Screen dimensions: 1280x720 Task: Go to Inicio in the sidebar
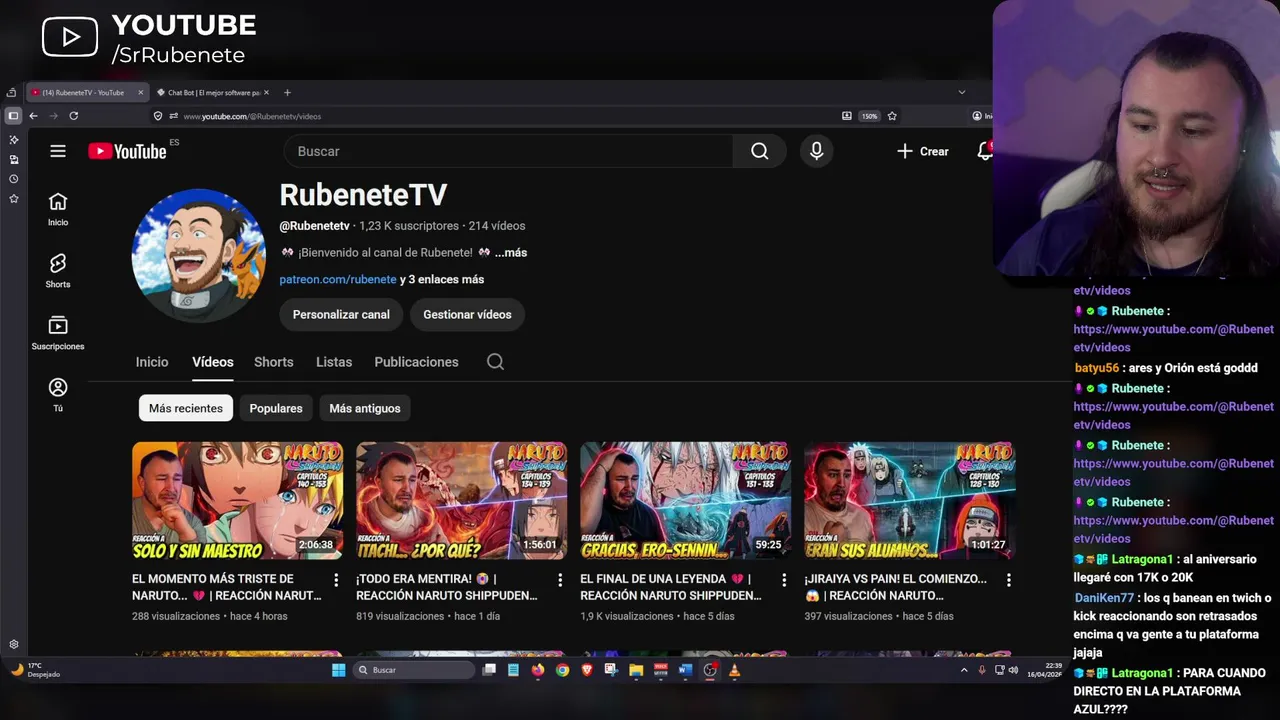pos(58,209)
